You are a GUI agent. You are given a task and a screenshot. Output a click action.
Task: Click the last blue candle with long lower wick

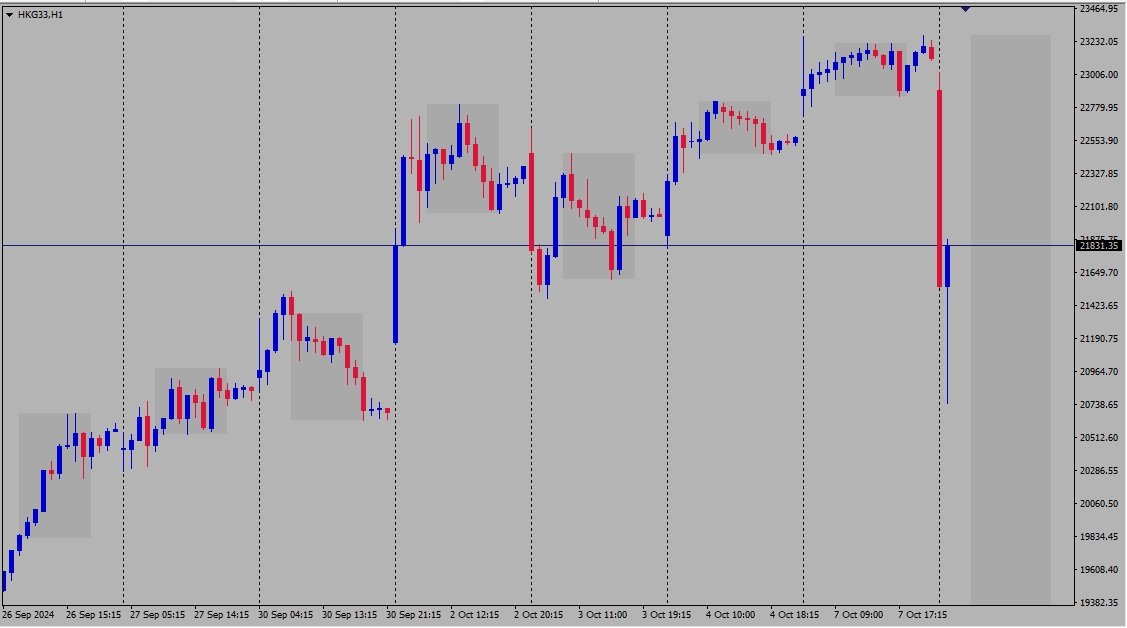[947, 266]
